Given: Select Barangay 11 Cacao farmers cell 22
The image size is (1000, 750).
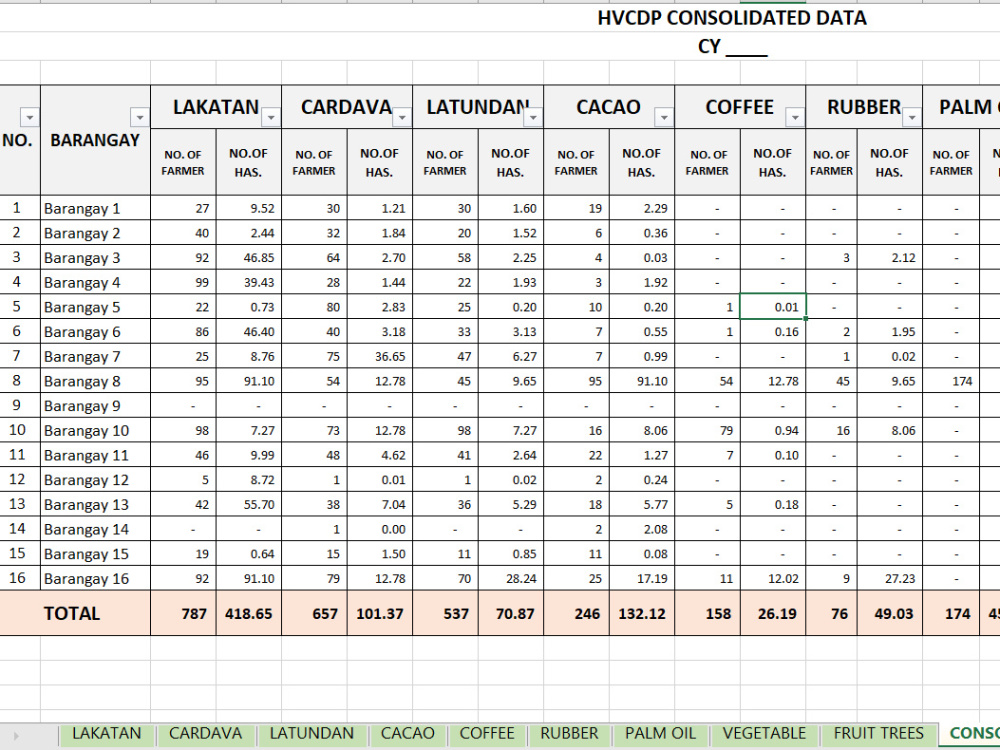Looking at the screenshot, I should [x=577, y=455].
